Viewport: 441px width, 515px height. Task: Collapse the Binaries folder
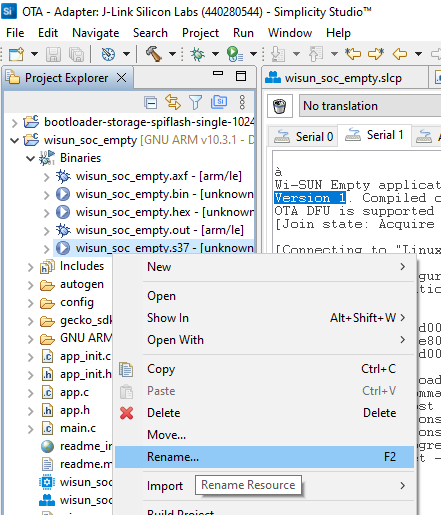(x=30, y=158)
